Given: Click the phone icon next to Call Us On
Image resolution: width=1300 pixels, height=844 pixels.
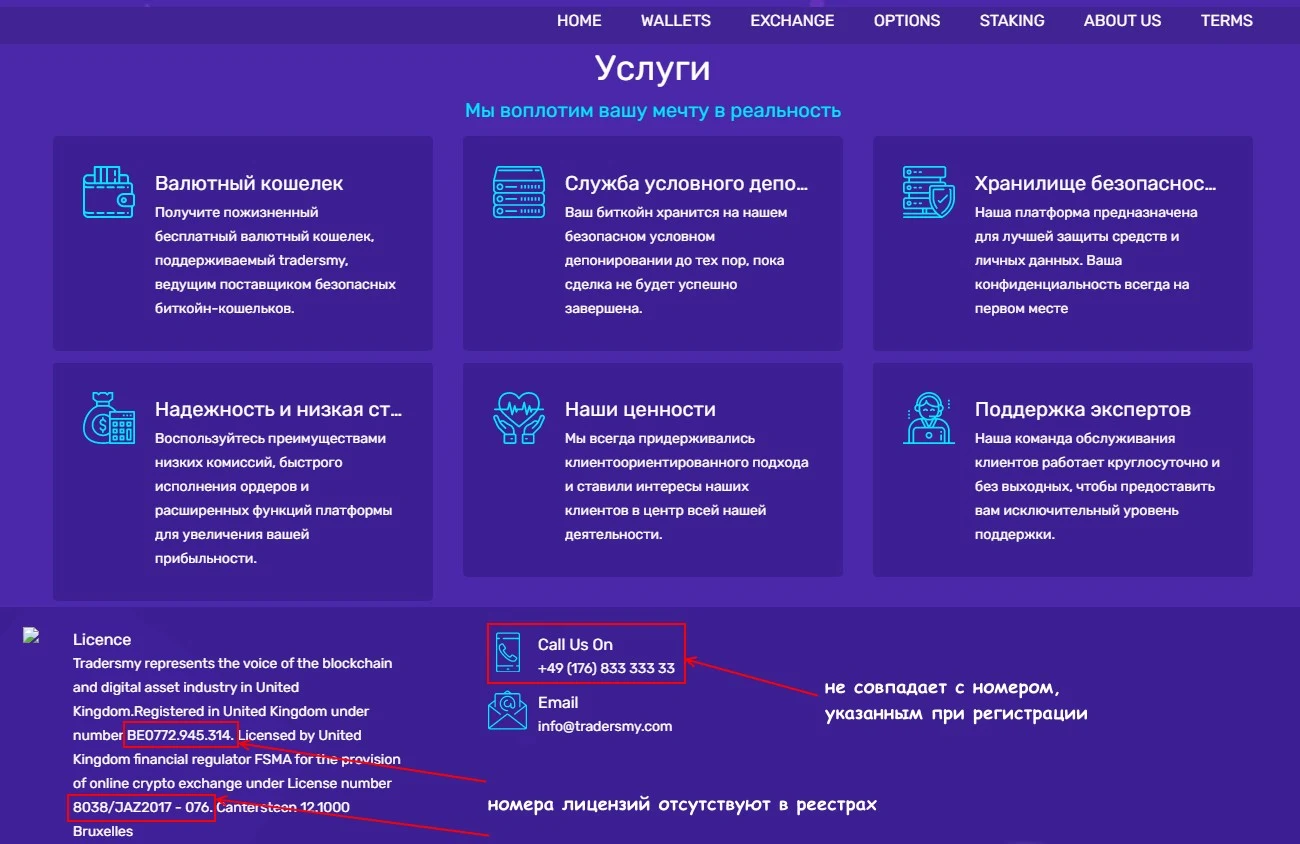Looking at the screenshot, I should 508,653.
